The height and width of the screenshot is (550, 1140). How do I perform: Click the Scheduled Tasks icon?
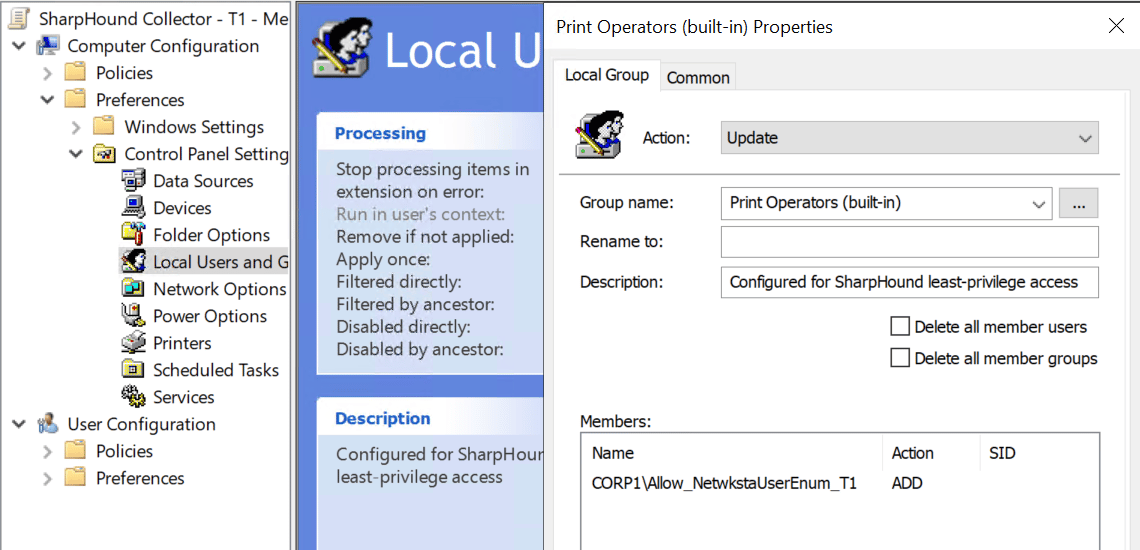click(133, 370)
